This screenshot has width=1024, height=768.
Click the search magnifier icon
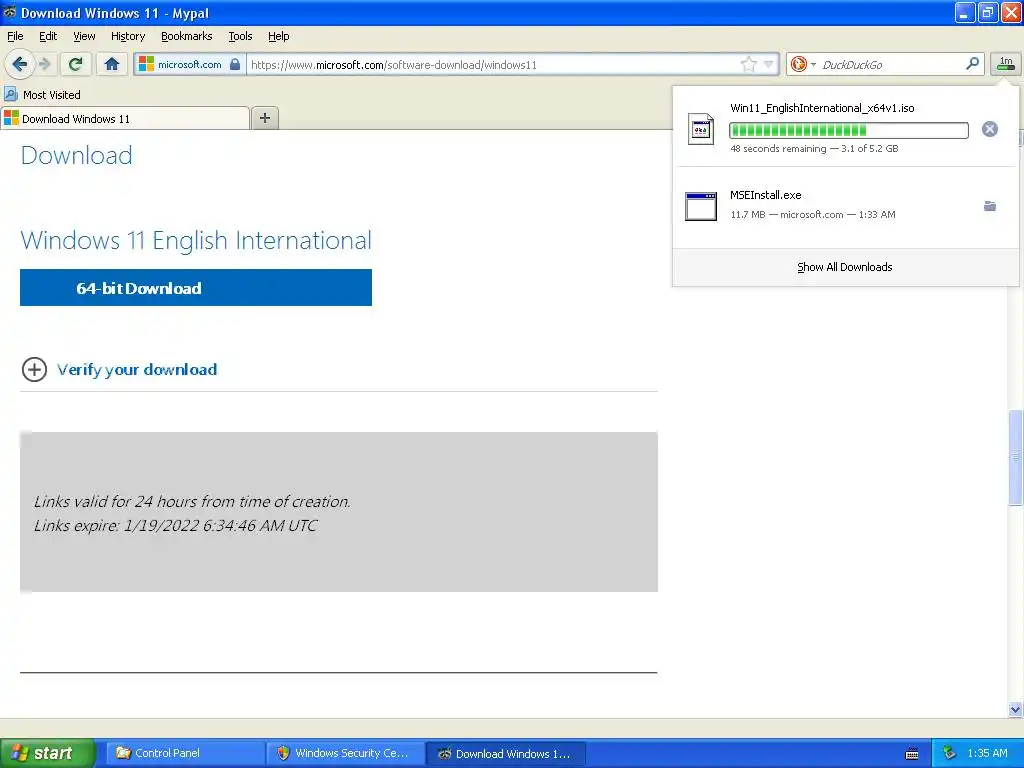972,64
